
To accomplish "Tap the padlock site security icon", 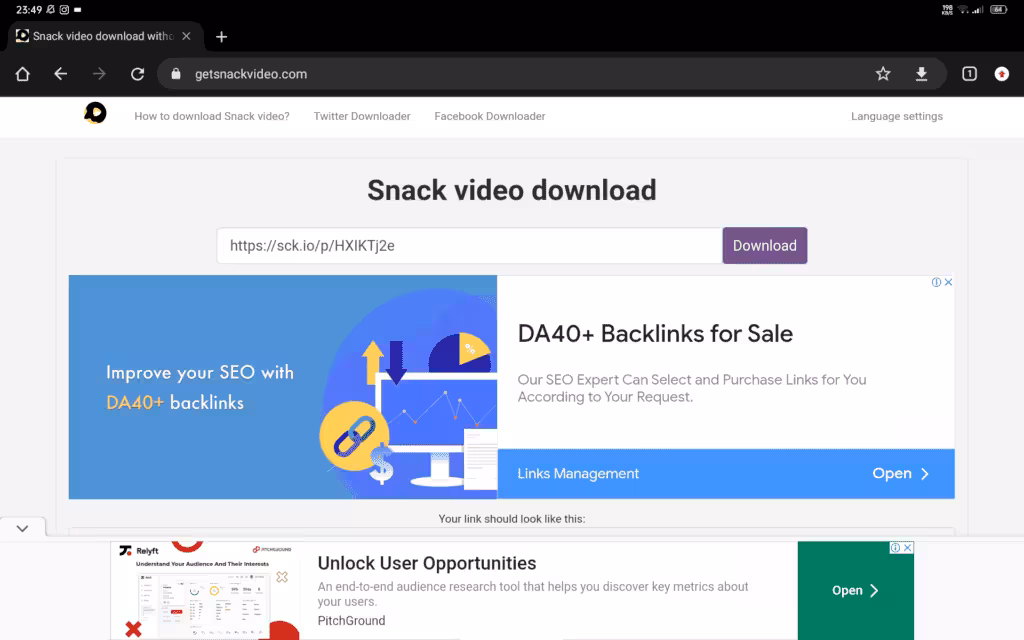I will coord(176,74).
